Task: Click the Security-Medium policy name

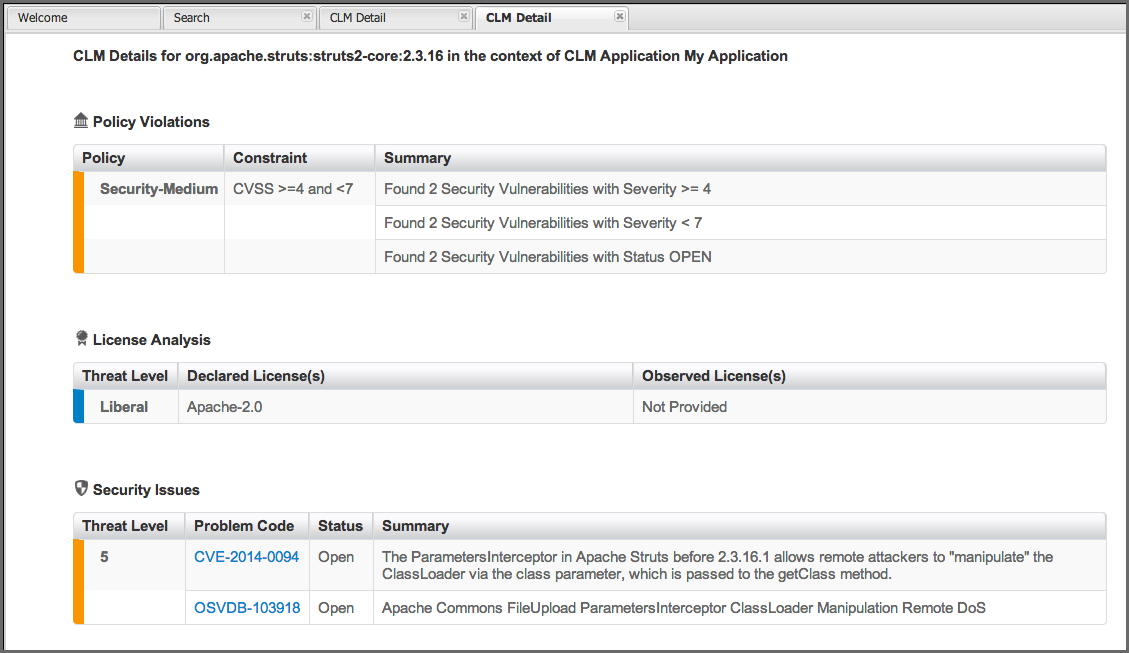Action: click(x=157, y=188)
